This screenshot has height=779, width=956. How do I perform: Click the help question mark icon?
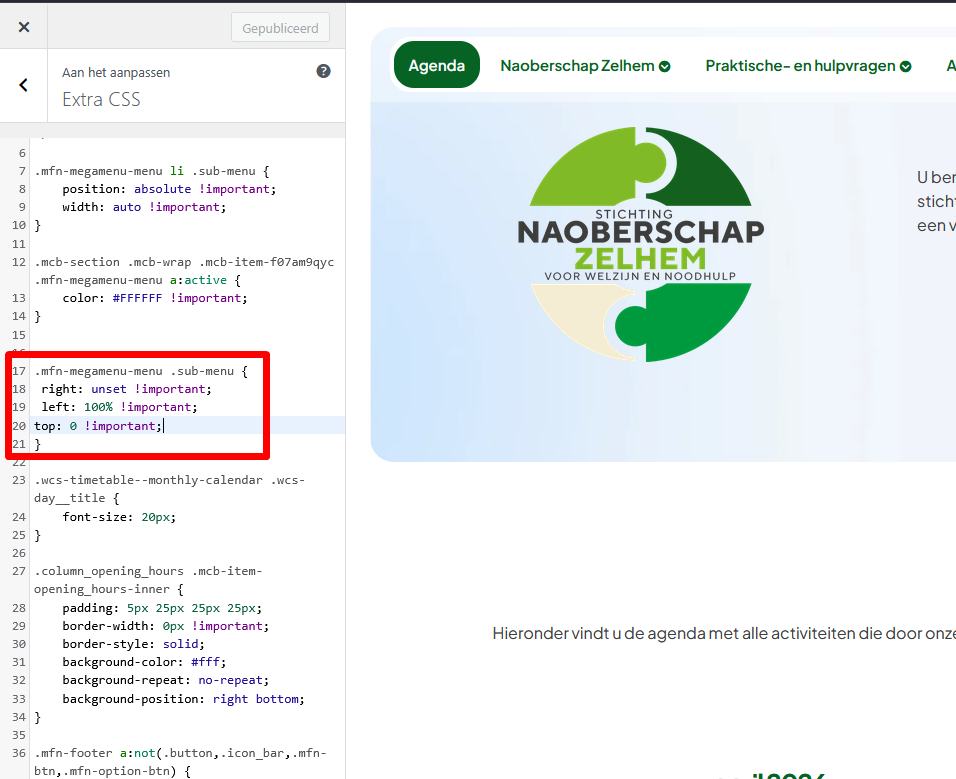[x=323, y=72]
